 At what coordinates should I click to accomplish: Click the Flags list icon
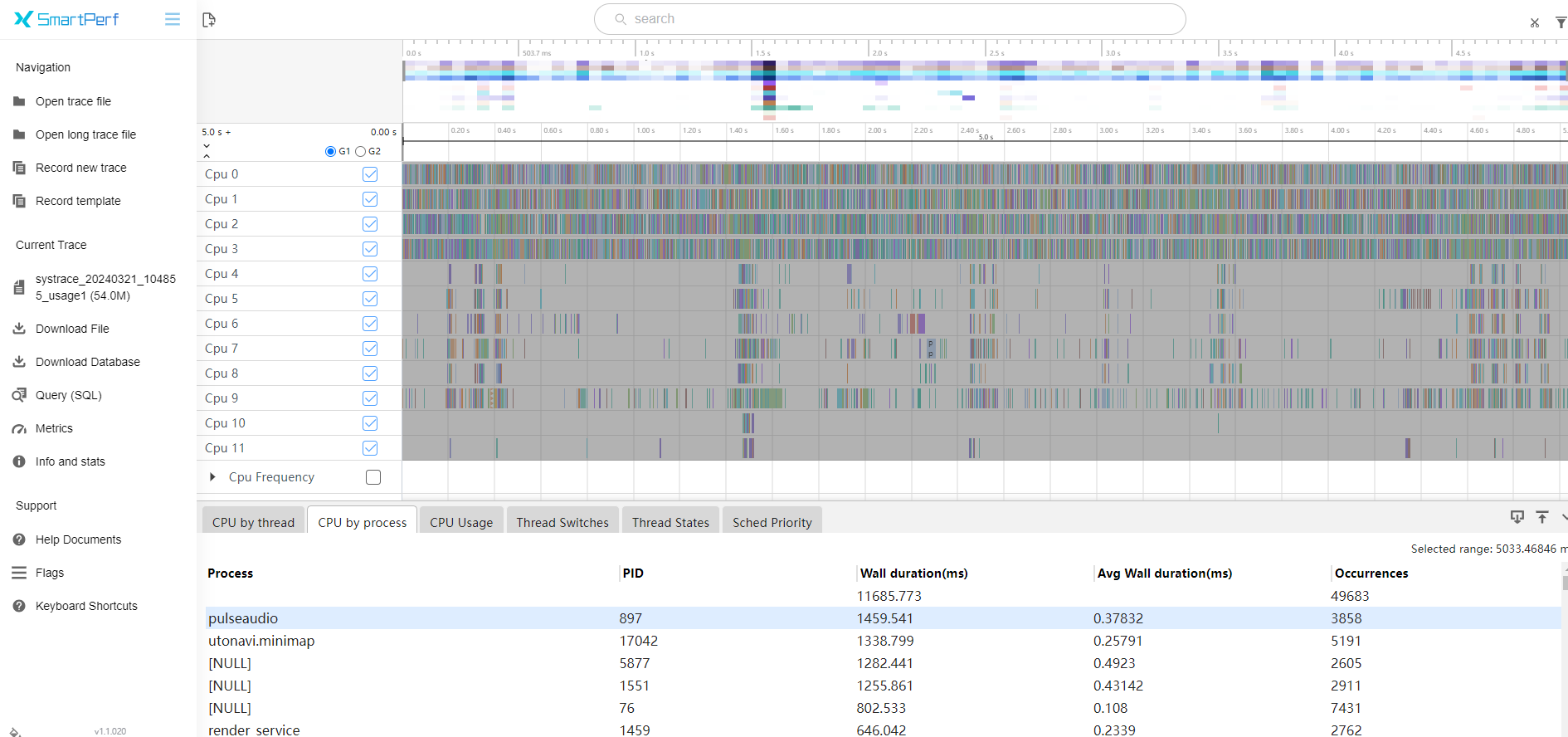(x=19, y=573)
